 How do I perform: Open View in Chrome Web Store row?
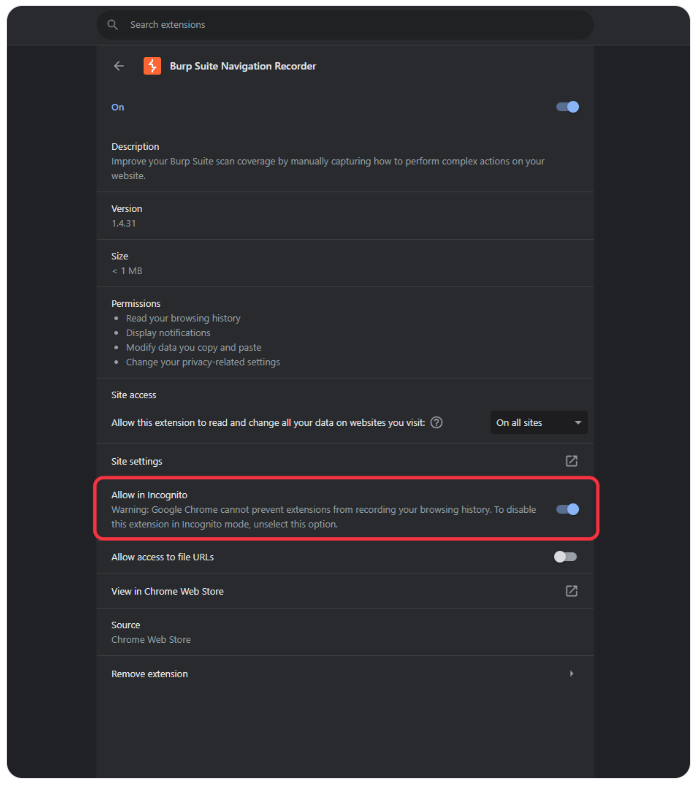345,591
